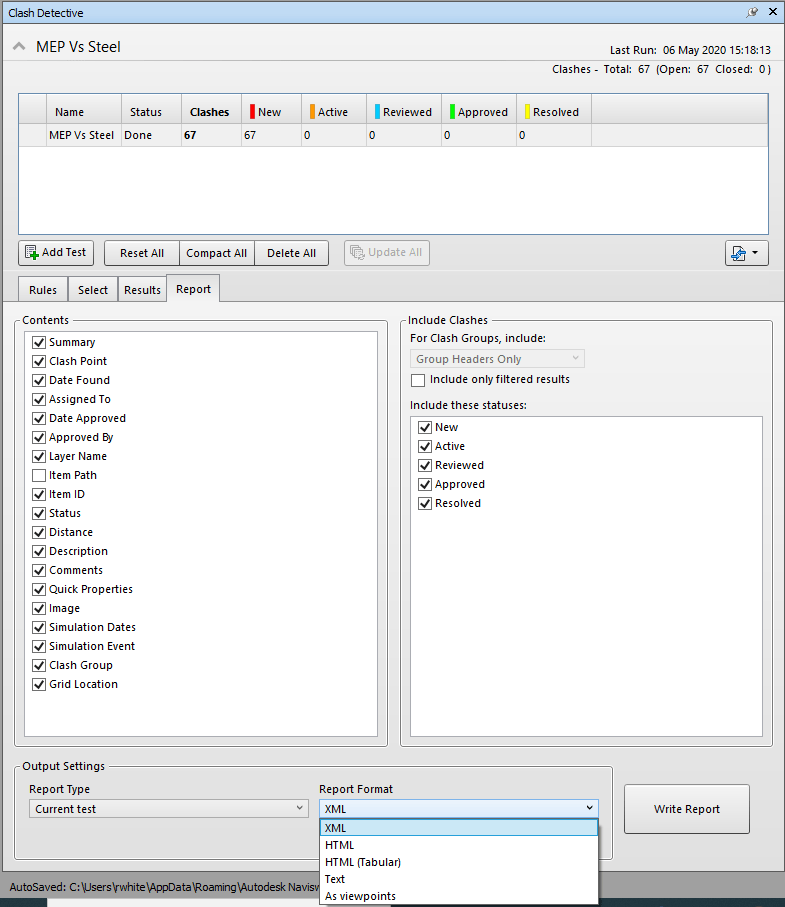Uncheck the New status checkbox
The width and height of the screenshot is (785, 907).
(x=425, y=427)
